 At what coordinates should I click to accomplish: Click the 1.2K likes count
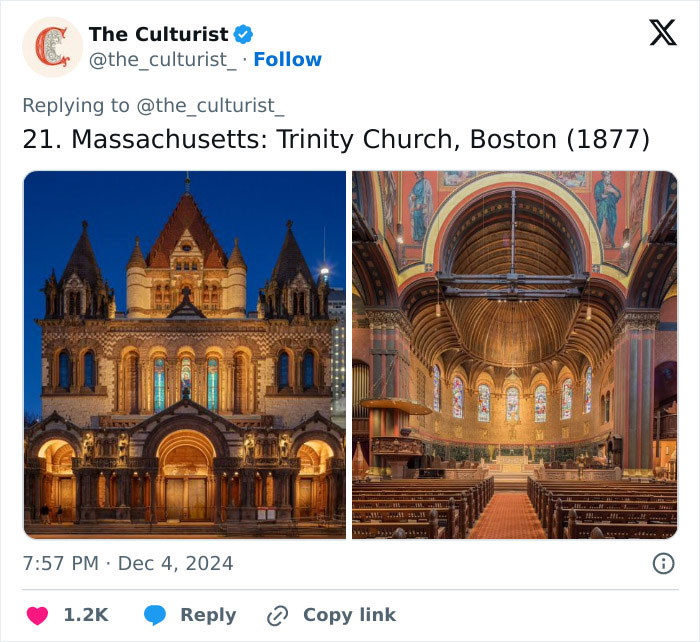click(x=86, y=615)
